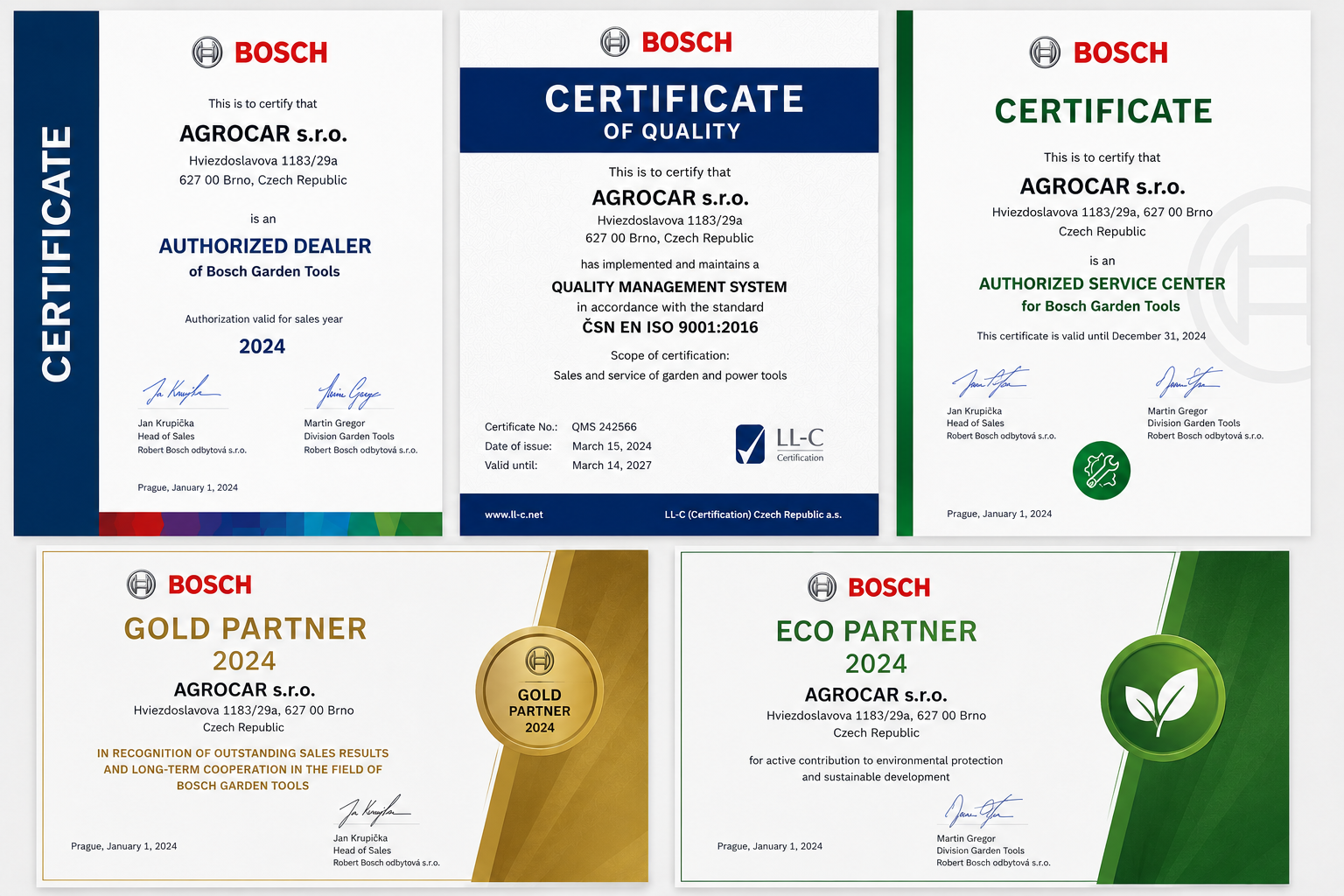Click Jan Krupička's signature on the Gold Partner certificate

coord(374,811)
